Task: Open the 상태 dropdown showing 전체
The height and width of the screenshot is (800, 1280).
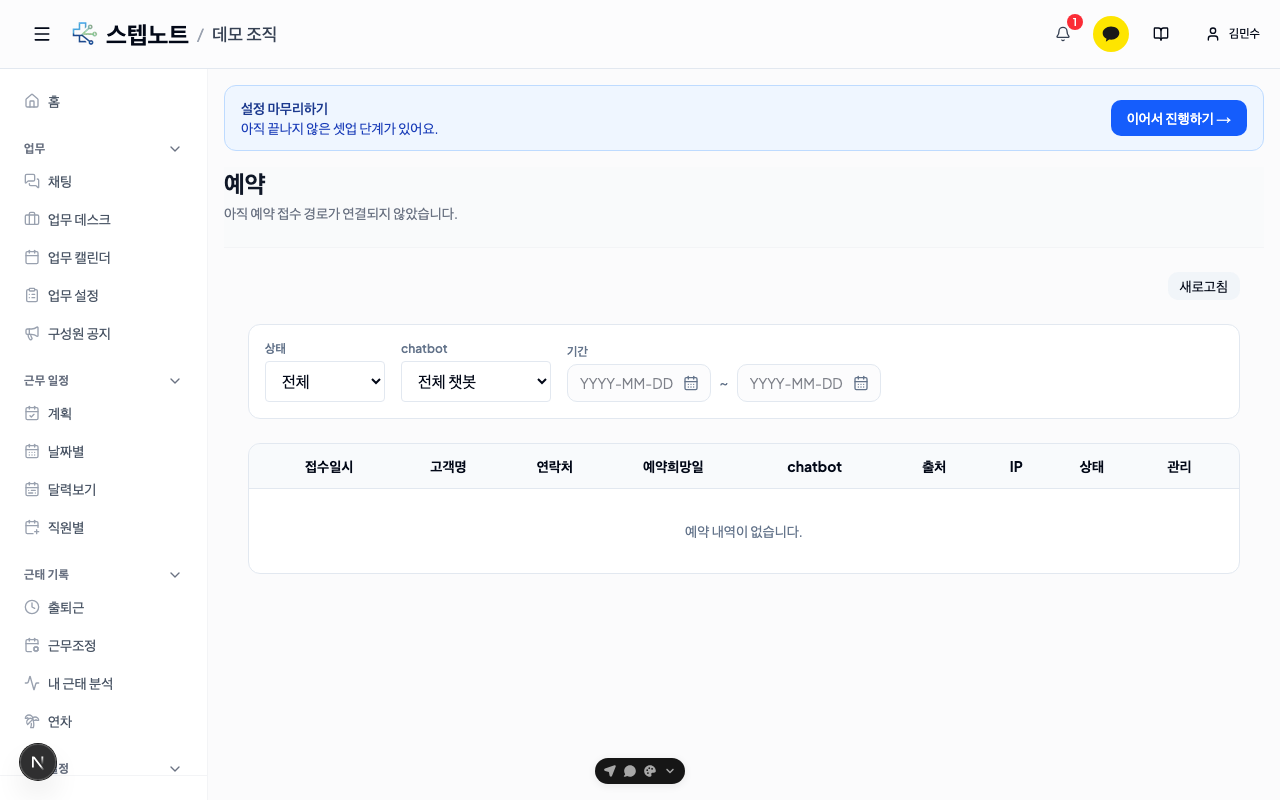Action: tap(325, 381)
